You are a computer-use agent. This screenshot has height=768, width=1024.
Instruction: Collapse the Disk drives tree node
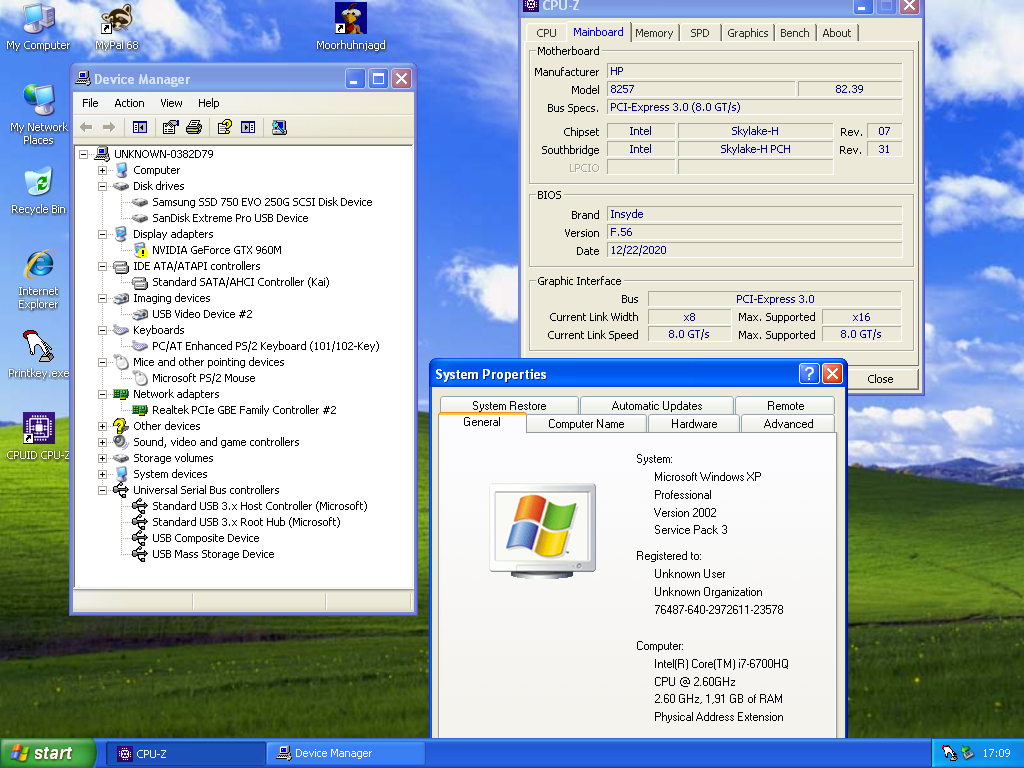(102, 186)
